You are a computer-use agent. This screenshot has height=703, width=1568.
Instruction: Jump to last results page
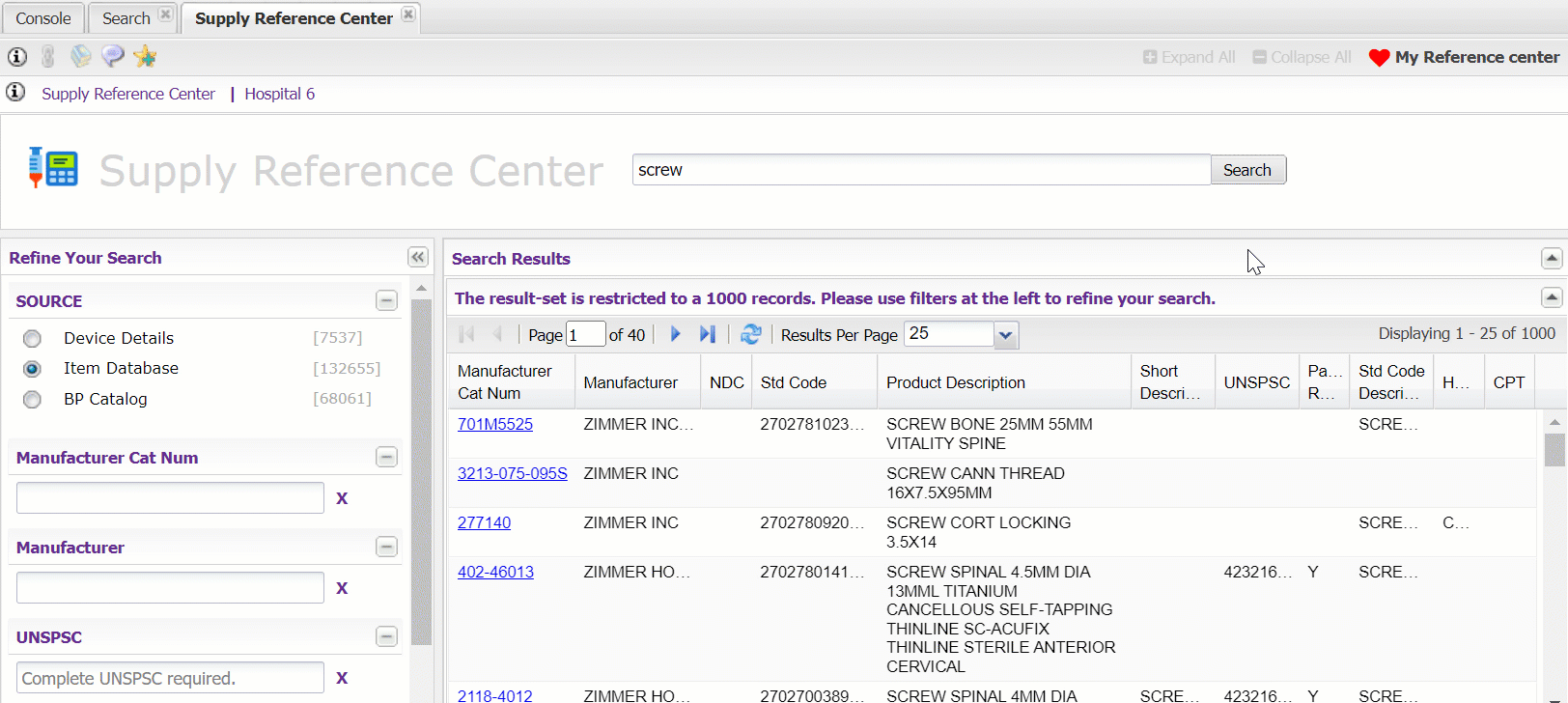[708, 334]
